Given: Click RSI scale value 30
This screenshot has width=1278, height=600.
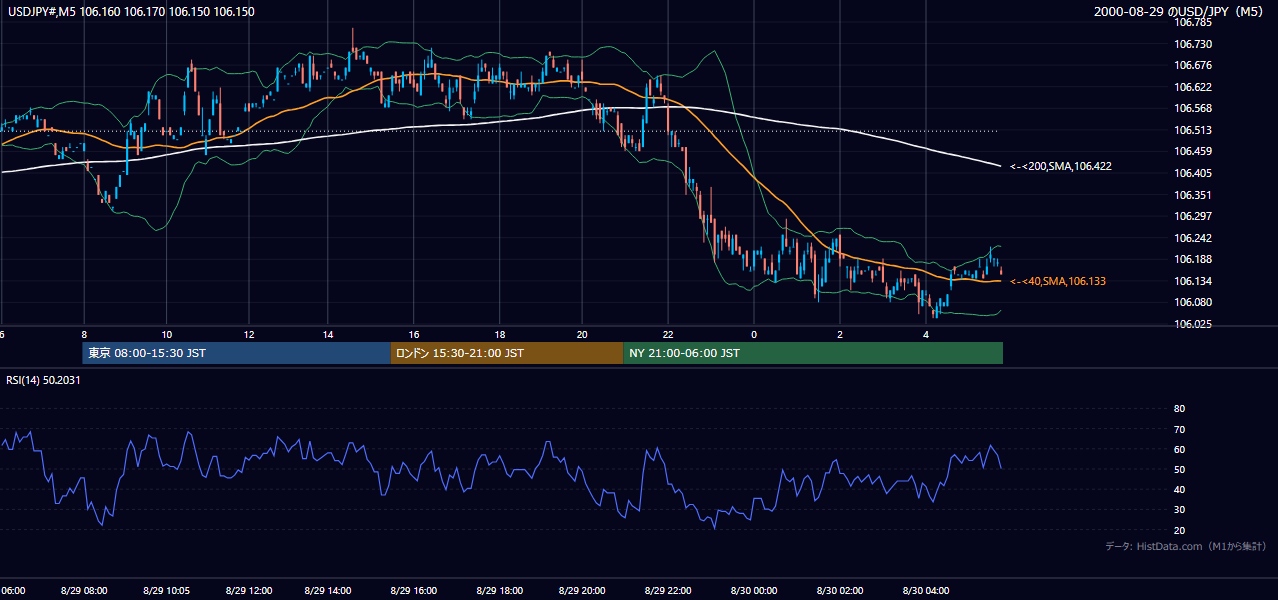Looking at the screenshot, I should (x=1179, y=510).
